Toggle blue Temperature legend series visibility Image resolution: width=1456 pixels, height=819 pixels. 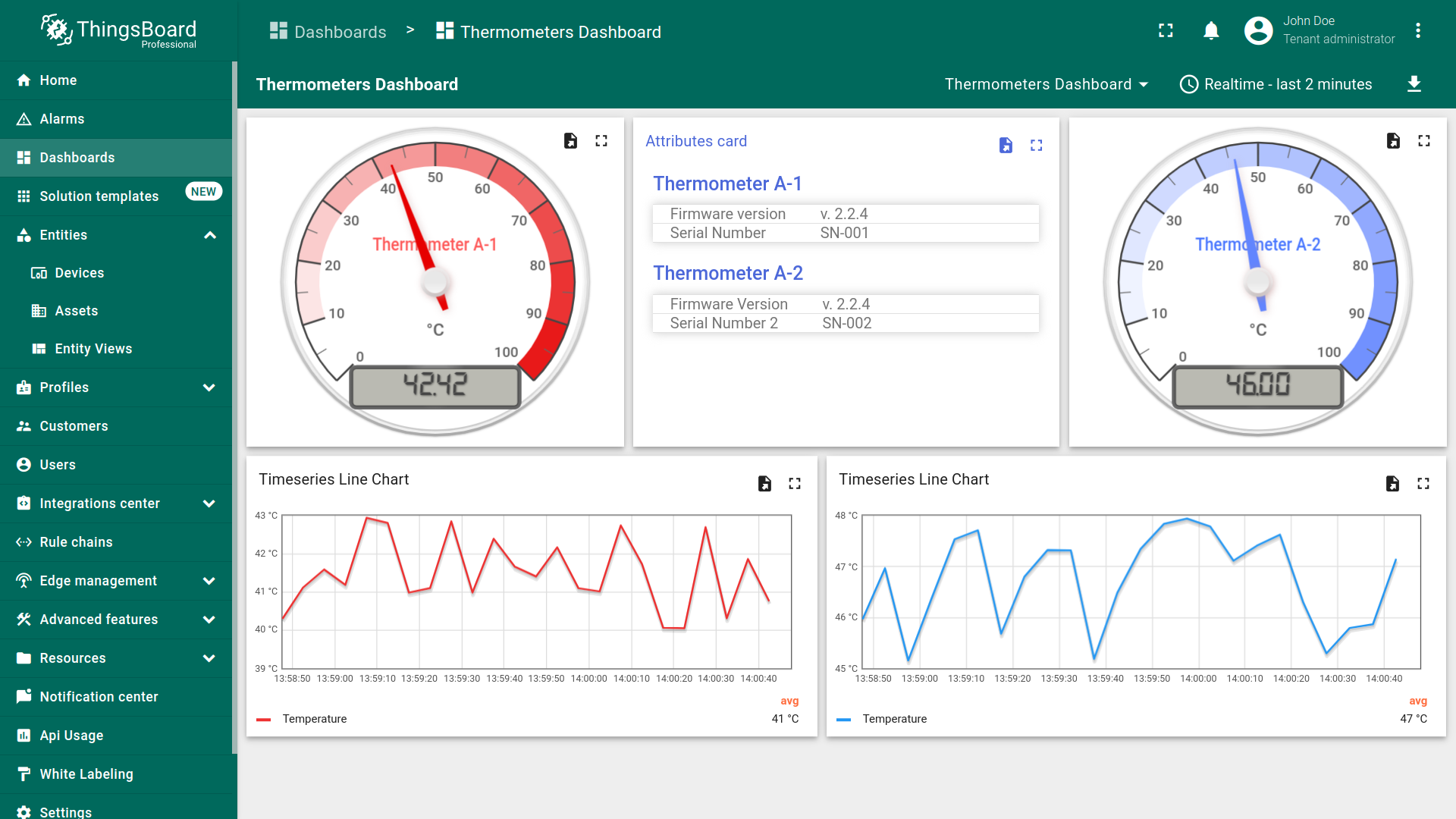[x=894, y=719]
